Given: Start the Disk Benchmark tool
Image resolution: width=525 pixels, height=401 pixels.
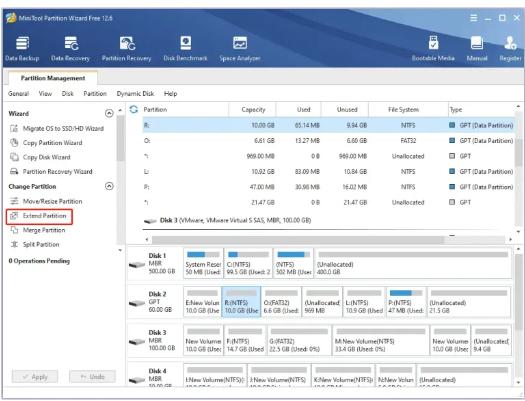Looking at the screenshot, I should click(185, 49).
